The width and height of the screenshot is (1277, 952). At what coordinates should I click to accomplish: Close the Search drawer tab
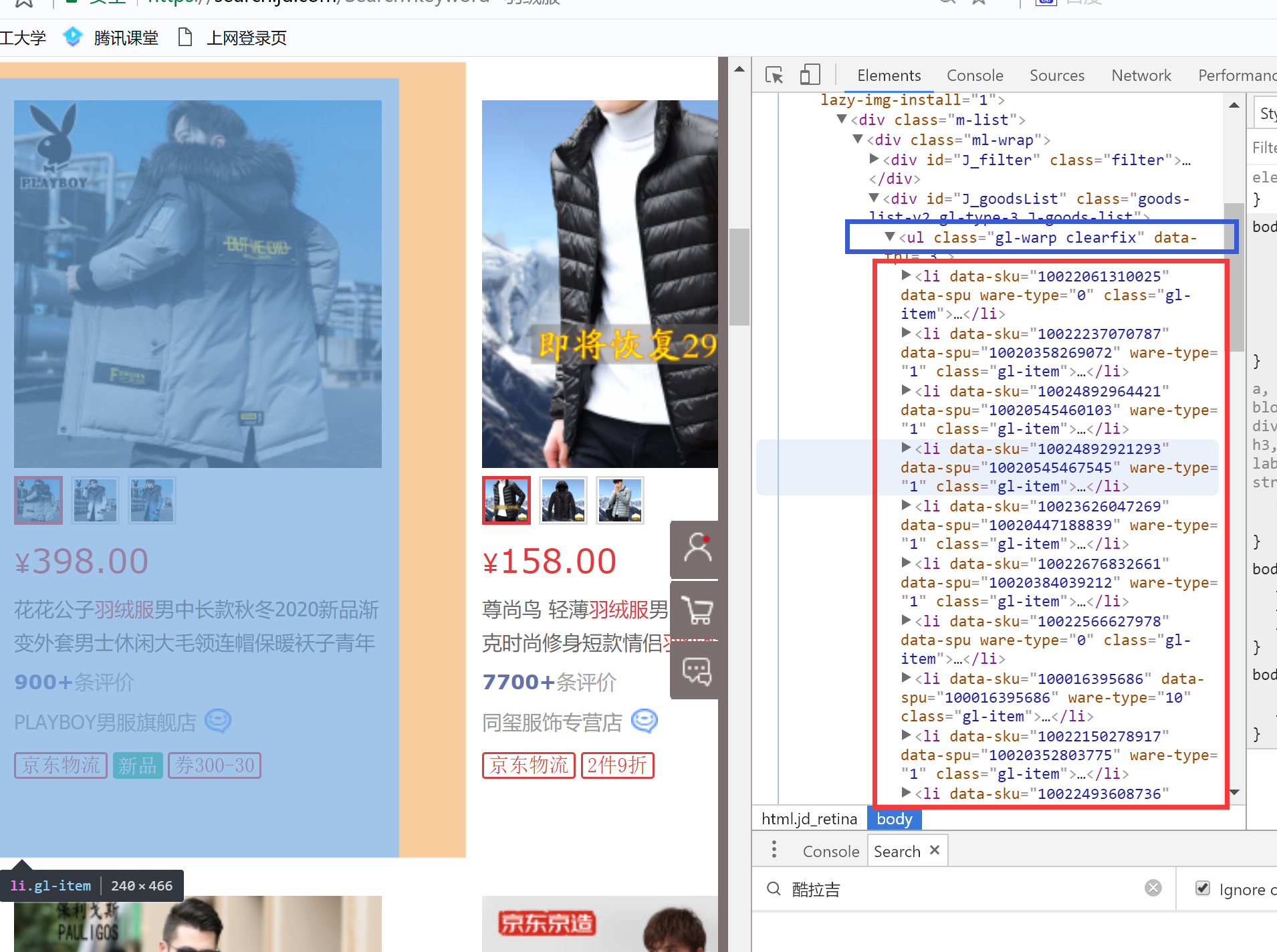coord(934,850)
